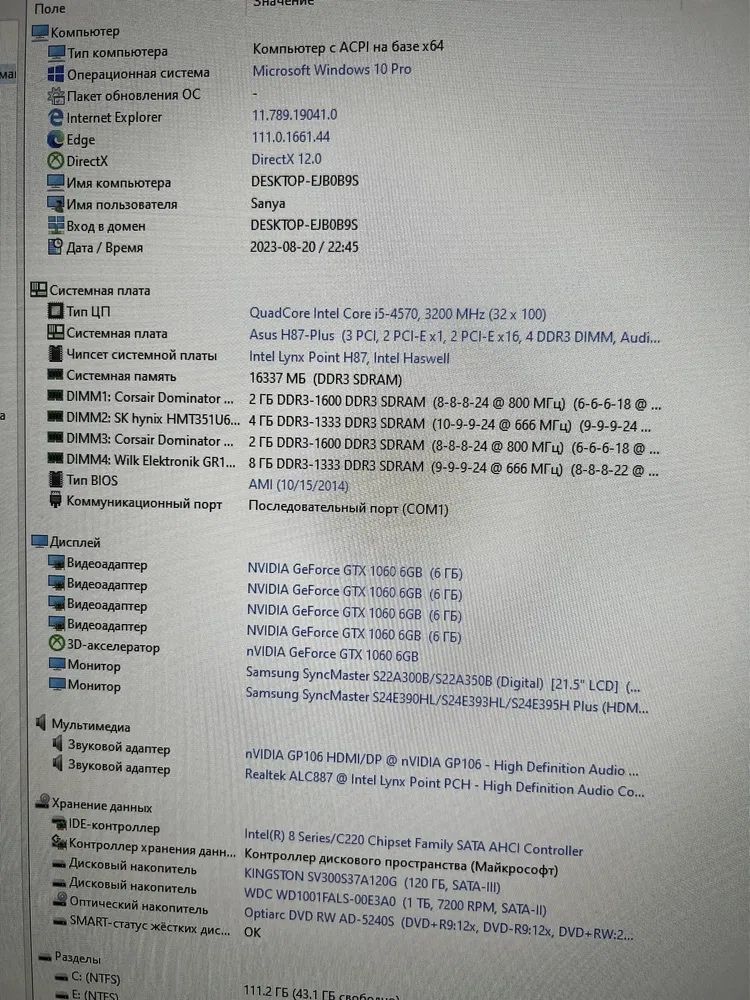Screen dimensions: 750x1000
Task: Click the Дисплей section monitor icon
Action: pos(40,542)
